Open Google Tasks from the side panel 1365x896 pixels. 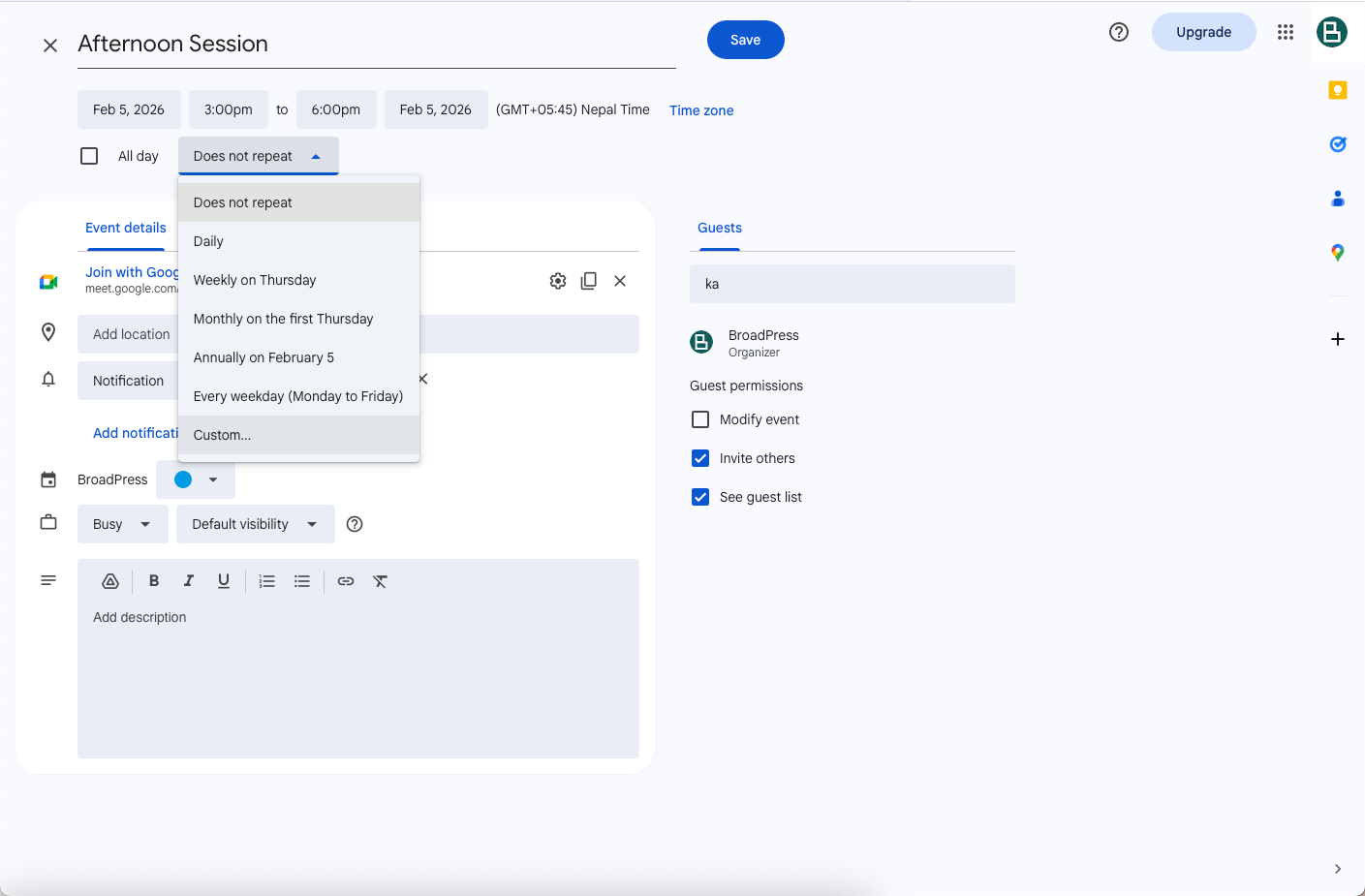(1337, 144)
